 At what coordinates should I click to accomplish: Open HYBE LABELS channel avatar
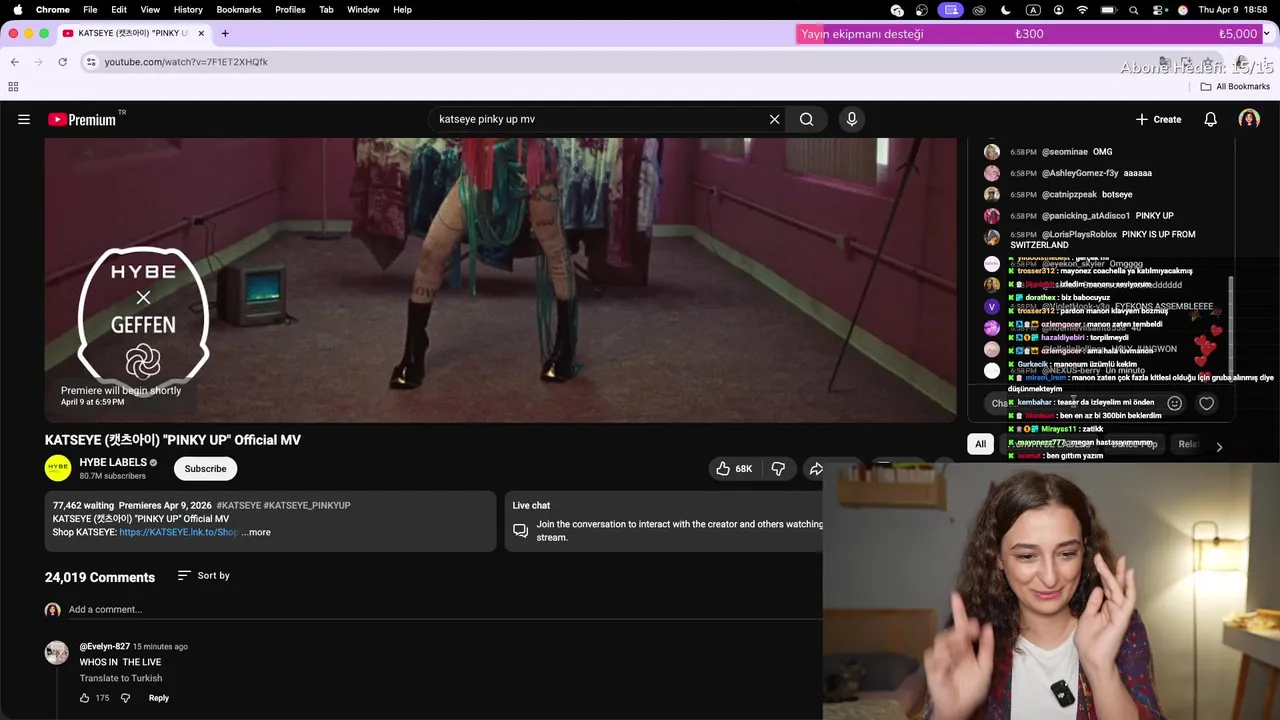click(x=58, y=468)
